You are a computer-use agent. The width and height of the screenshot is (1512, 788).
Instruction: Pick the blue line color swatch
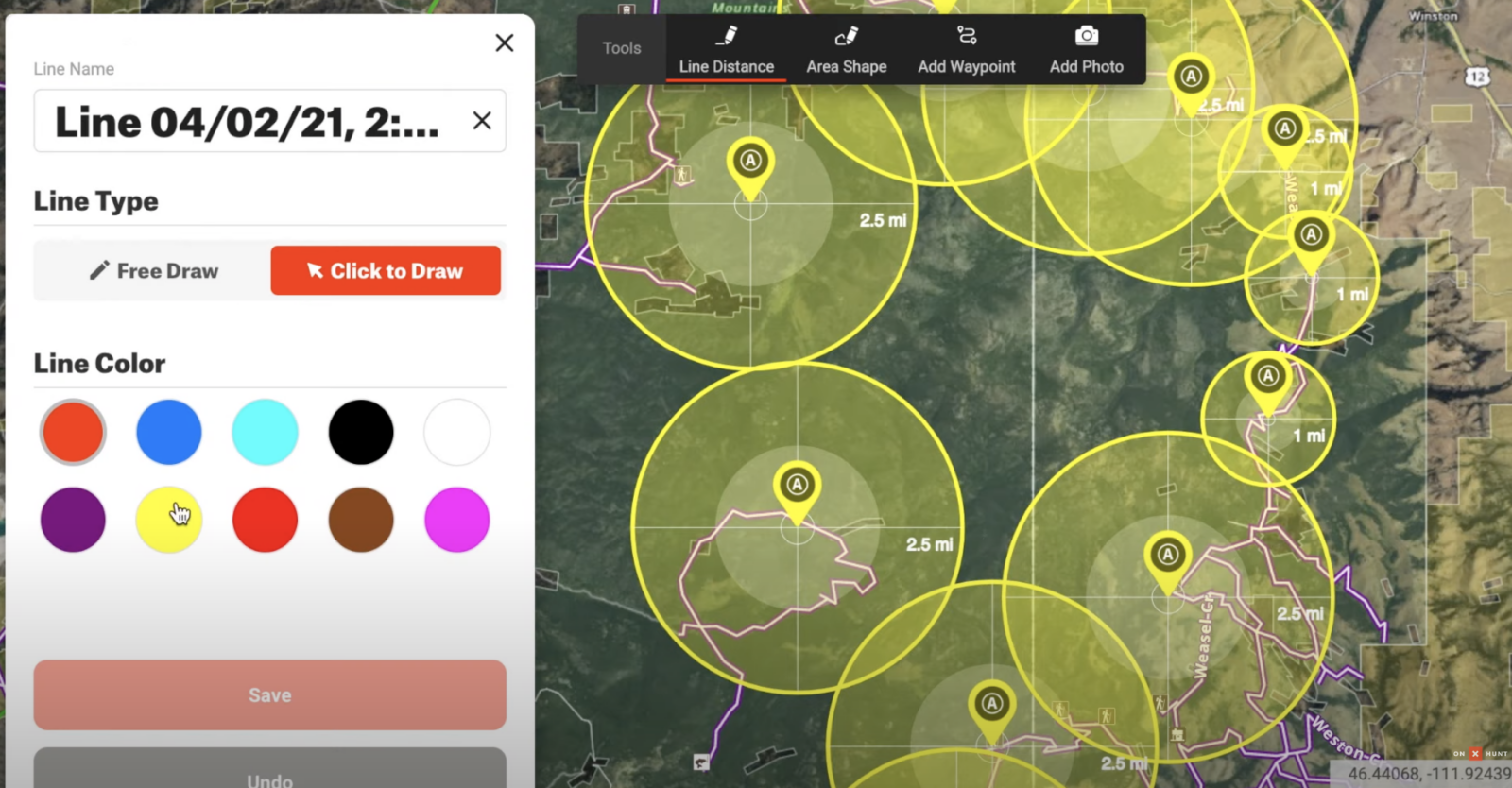(x=168, y=433)
